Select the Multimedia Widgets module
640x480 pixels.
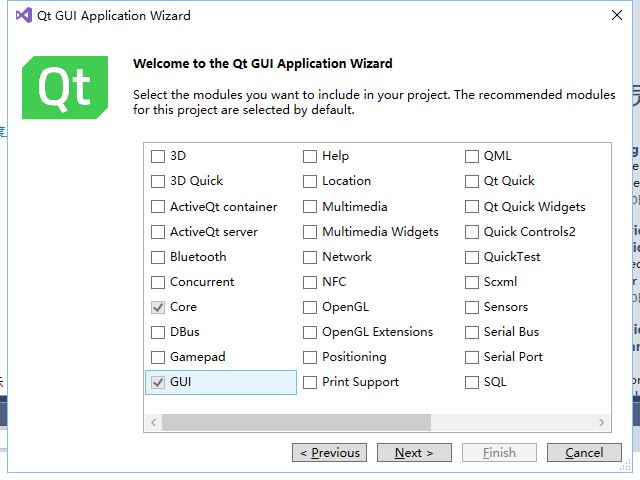point(310,232)
